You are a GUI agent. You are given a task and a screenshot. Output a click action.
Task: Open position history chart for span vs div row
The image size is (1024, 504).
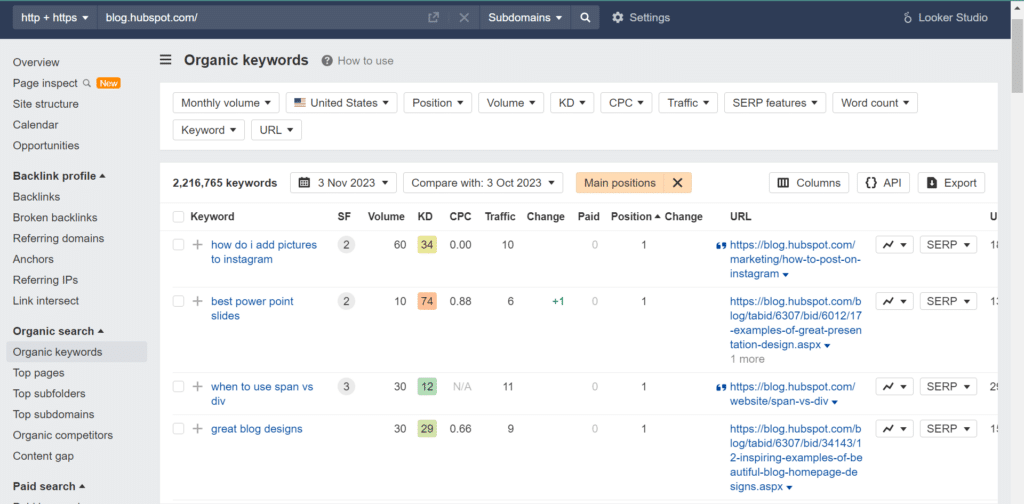tap(894, 386)
